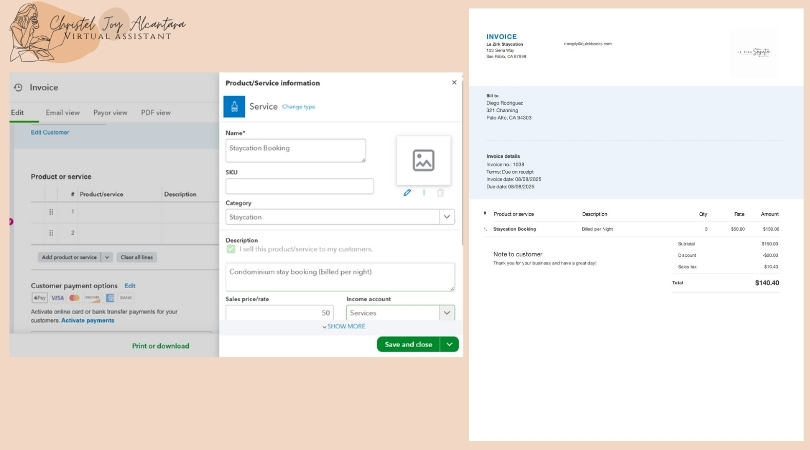Click the invoice history clock icon
The image size is (810, 450).
[18, 87]
